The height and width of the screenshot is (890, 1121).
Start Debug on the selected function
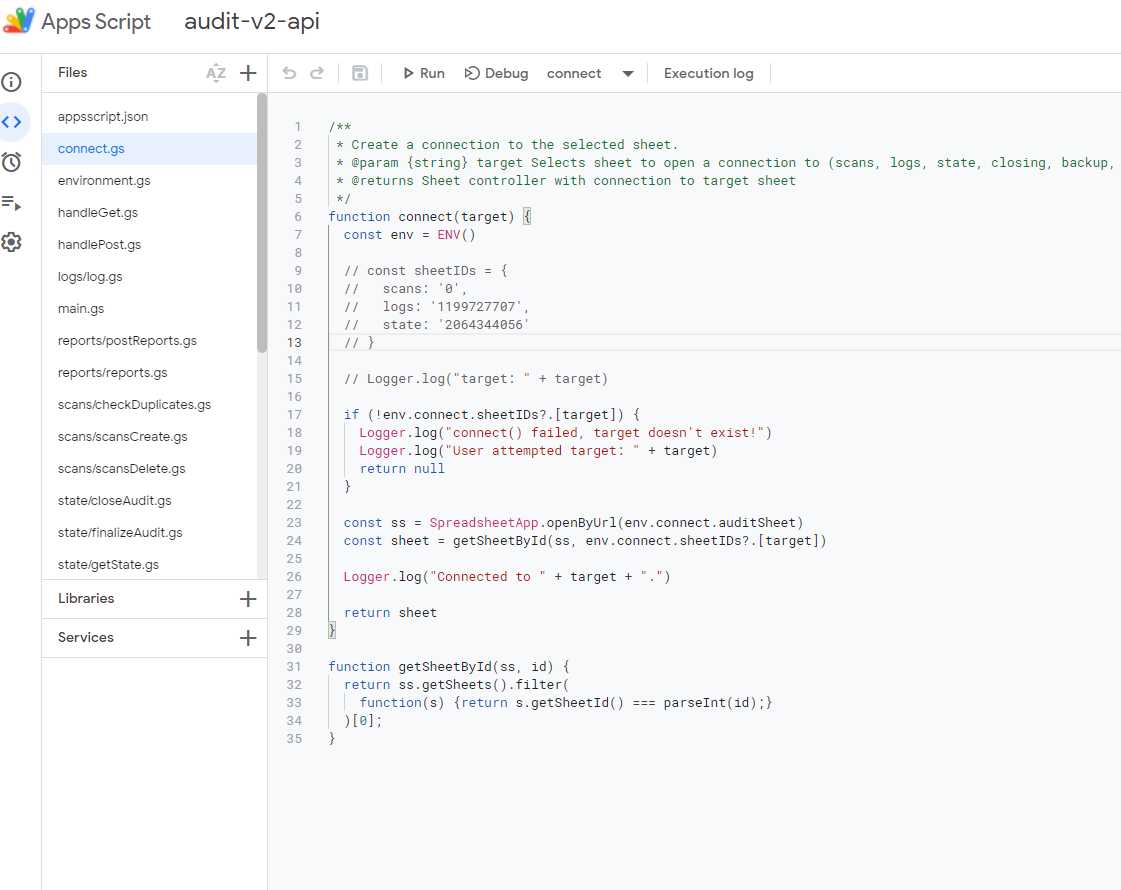[496, 74]
